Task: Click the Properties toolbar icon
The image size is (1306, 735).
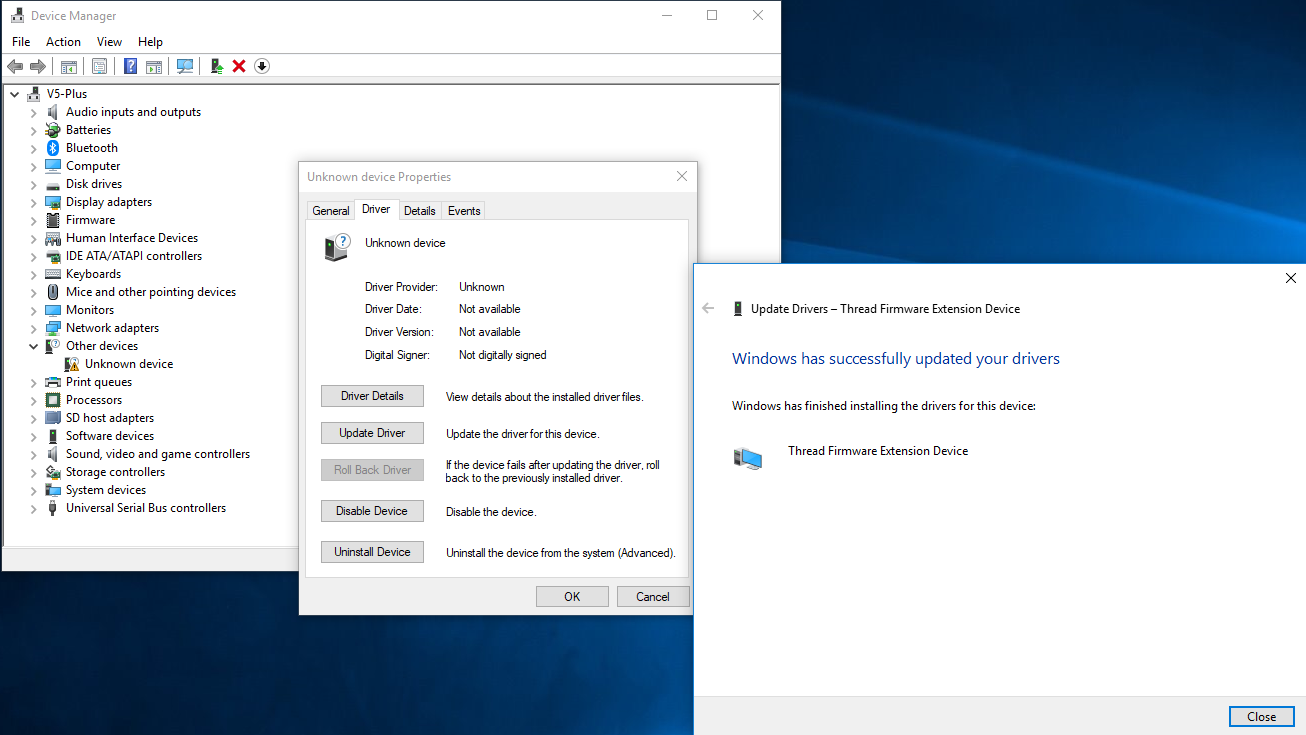Action: click(x=100, y=66)
